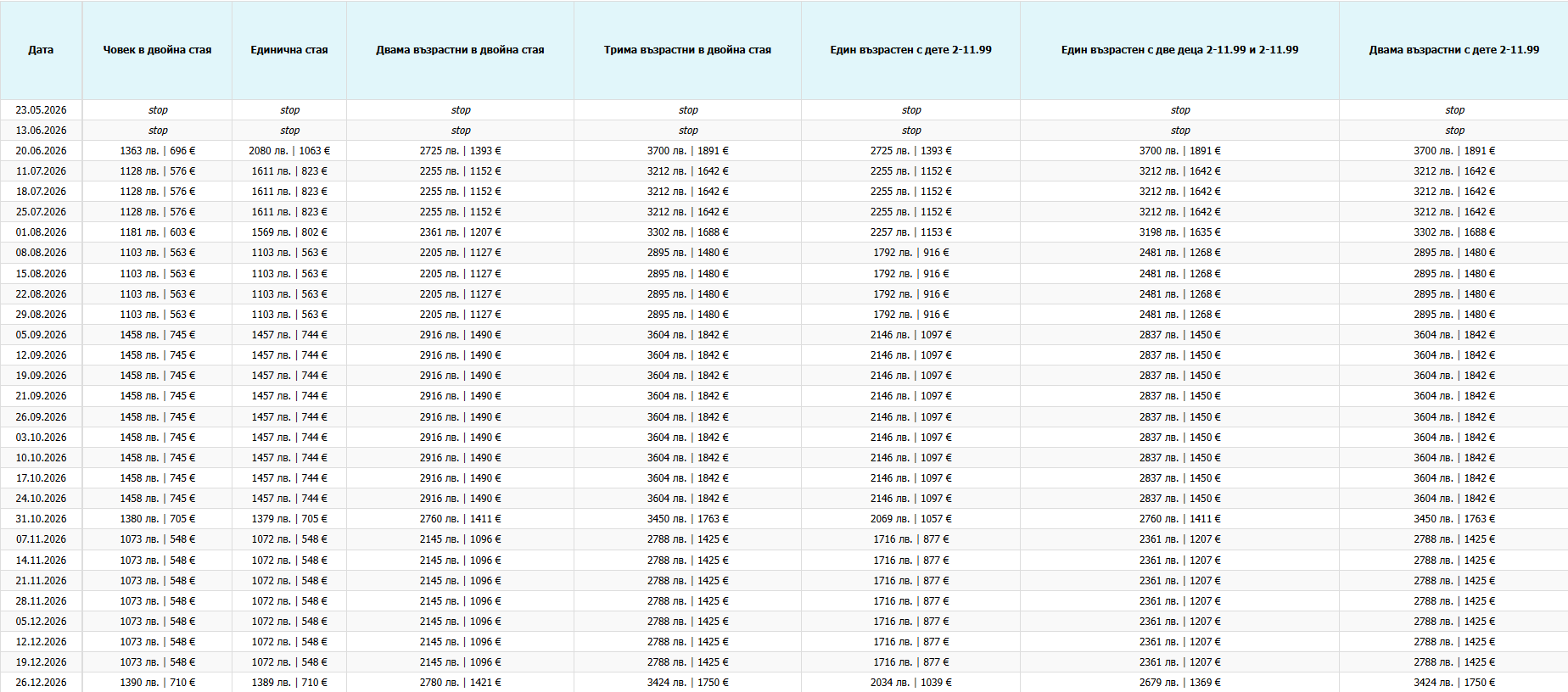
Task: Click the 'Дата' column header
Action: pyautogui.click(x=41, y=50)
